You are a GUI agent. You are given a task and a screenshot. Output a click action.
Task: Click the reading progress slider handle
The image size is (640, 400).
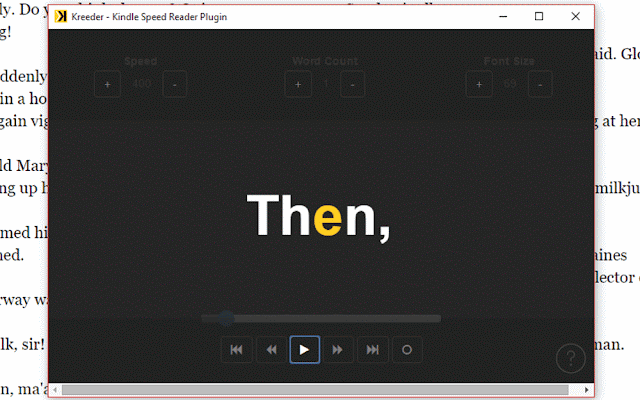tap(226, 318)
